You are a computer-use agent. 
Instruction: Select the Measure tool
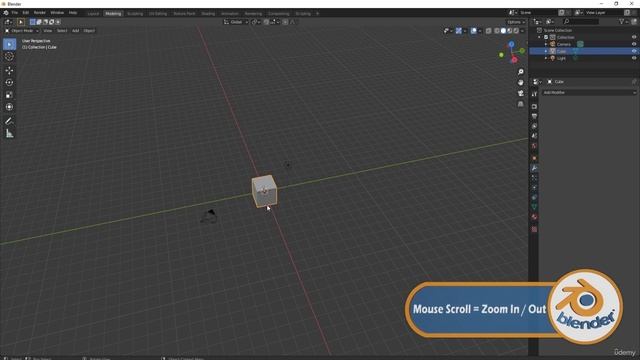coord(9,133)
